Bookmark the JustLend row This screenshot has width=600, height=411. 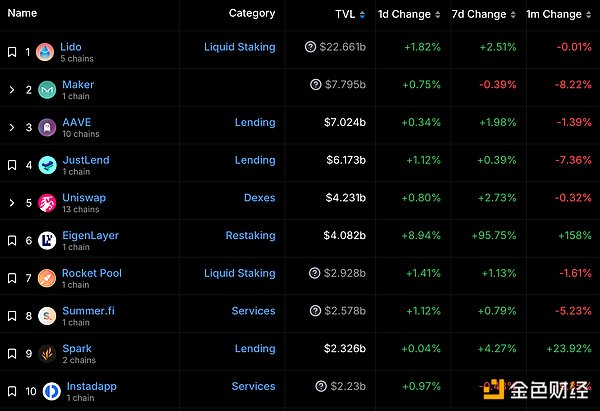point(12,165)
